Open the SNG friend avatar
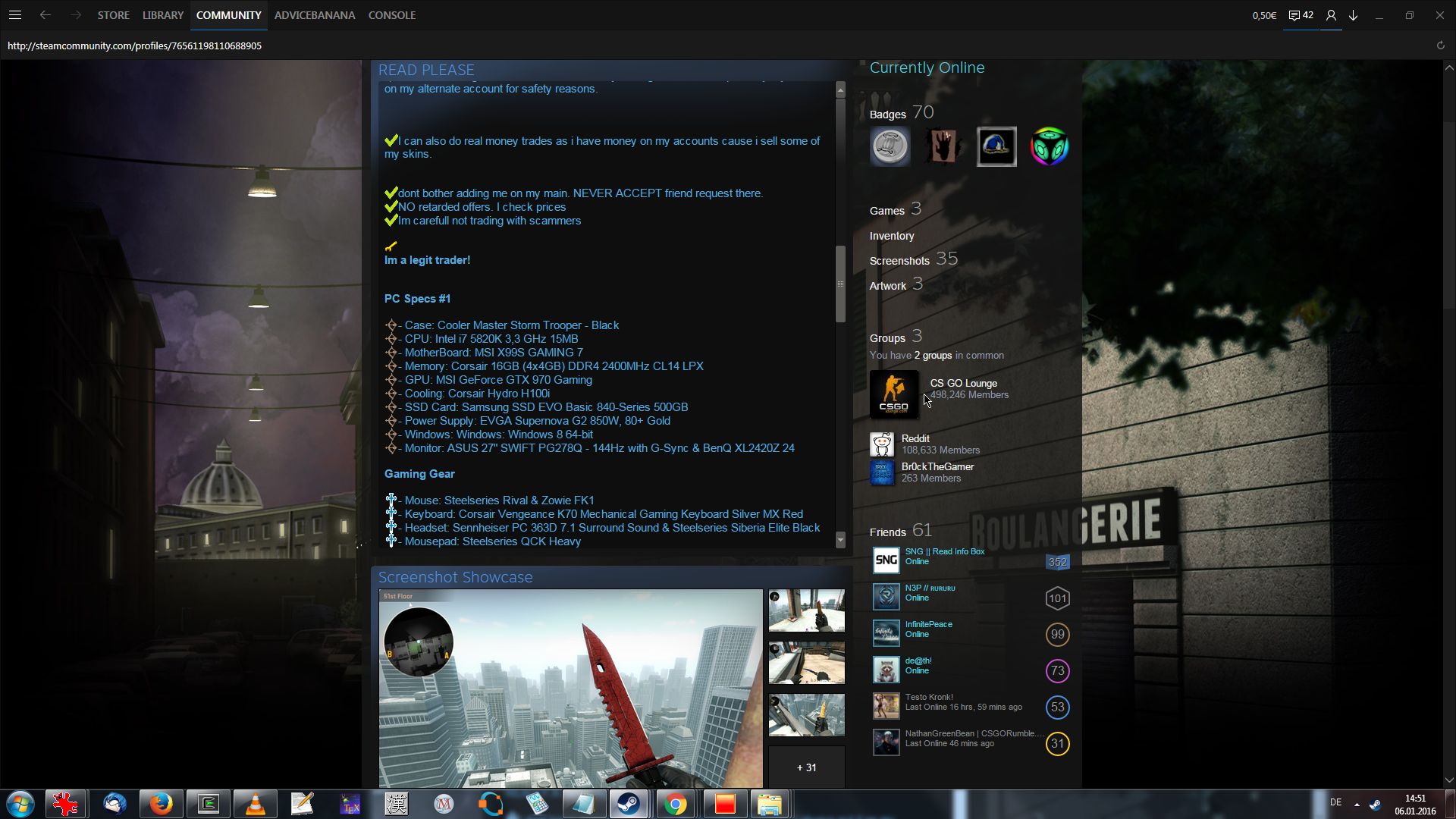 886,560
